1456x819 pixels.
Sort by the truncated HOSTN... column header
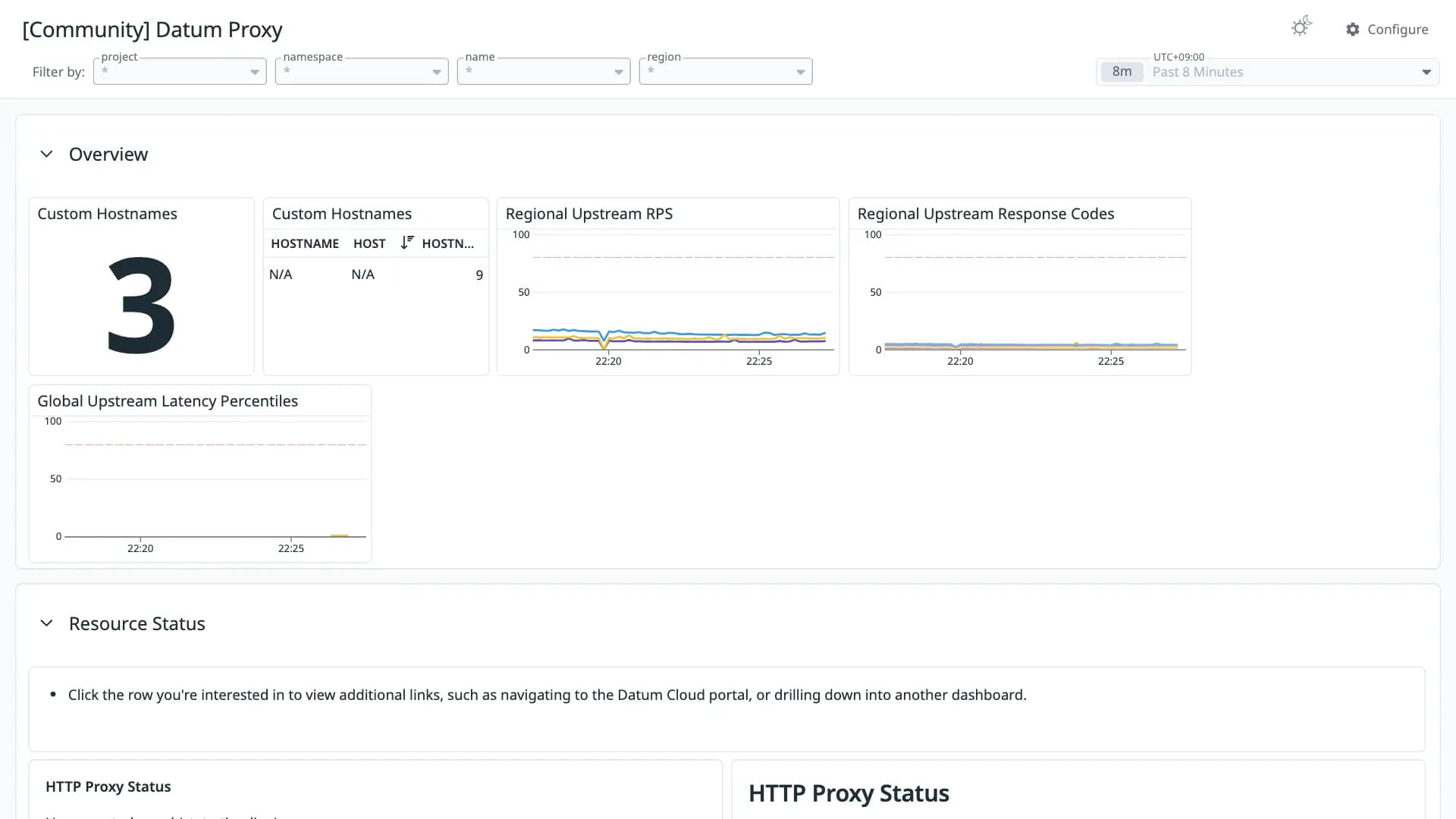(447, 243)
